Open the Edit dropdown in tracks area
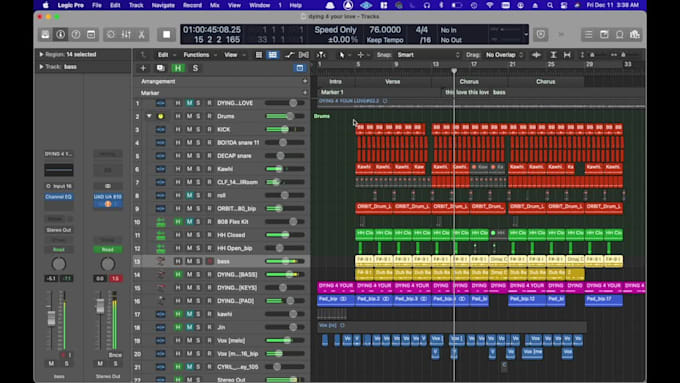Image resolution: width=680 pixels, height=383 pixels. 167,55
